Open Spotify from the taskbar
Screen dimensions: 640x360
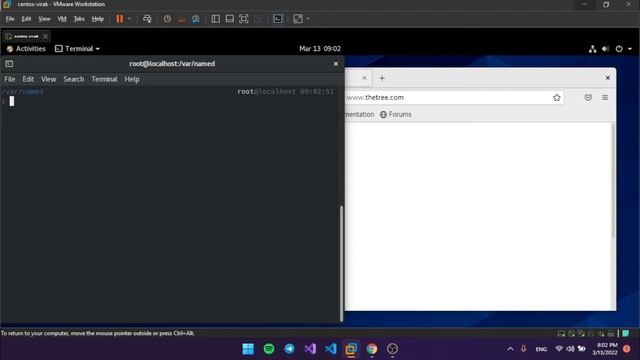pyautogui.click(x=269, y=349)
